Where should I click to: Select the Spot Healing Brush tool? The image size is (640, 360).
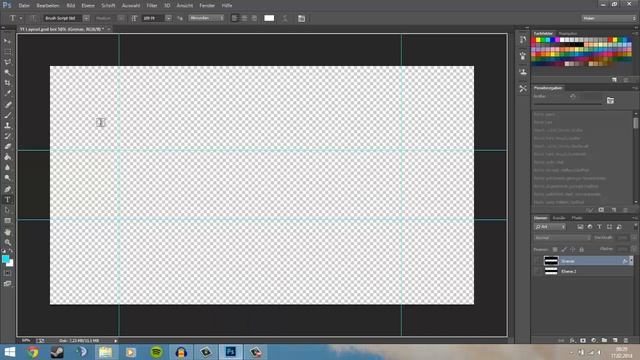coord(7,104)
